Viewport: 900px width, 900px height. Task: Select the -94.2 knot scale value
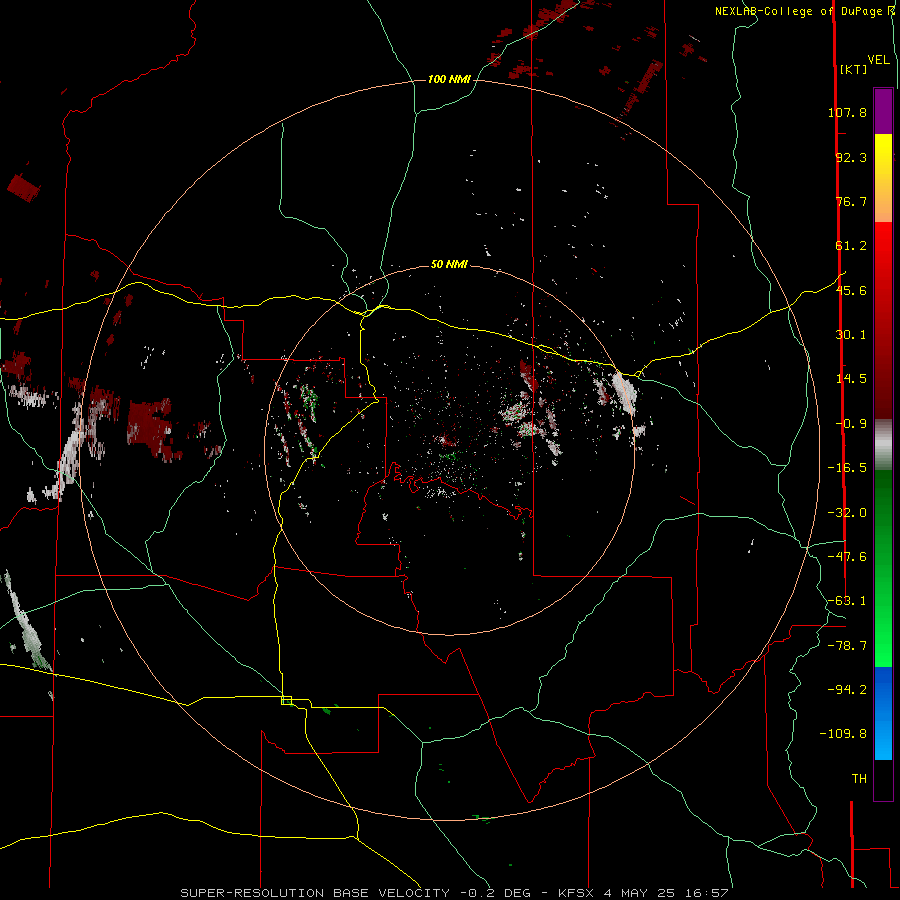847,689
